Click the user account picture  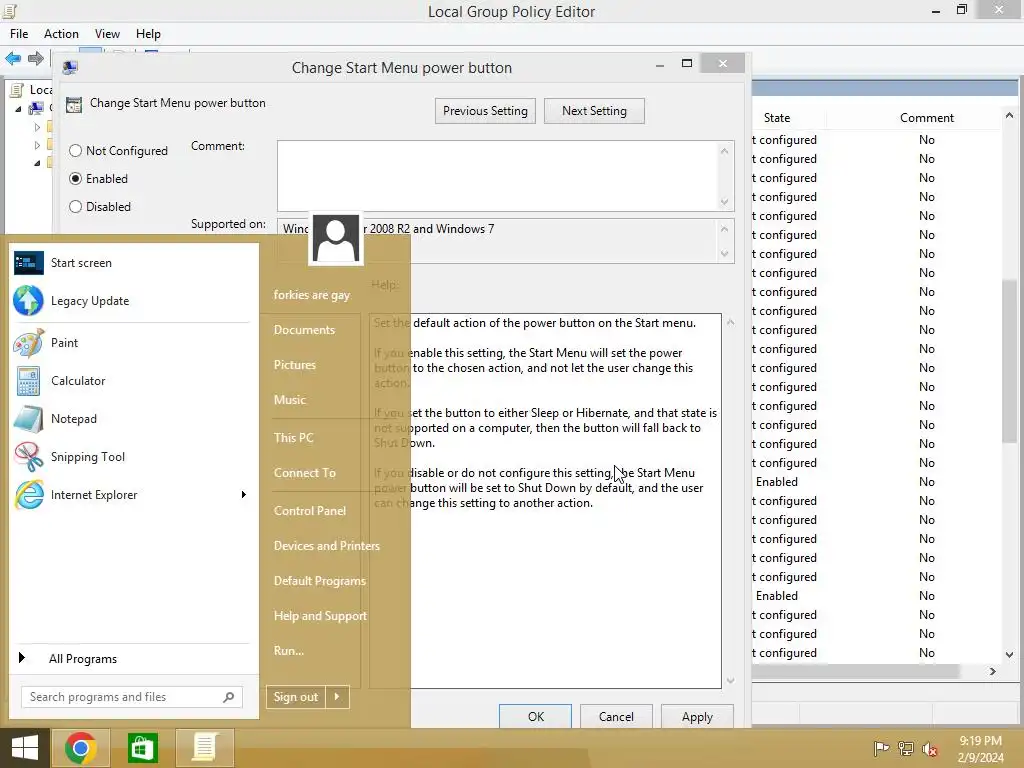(336, 238)
